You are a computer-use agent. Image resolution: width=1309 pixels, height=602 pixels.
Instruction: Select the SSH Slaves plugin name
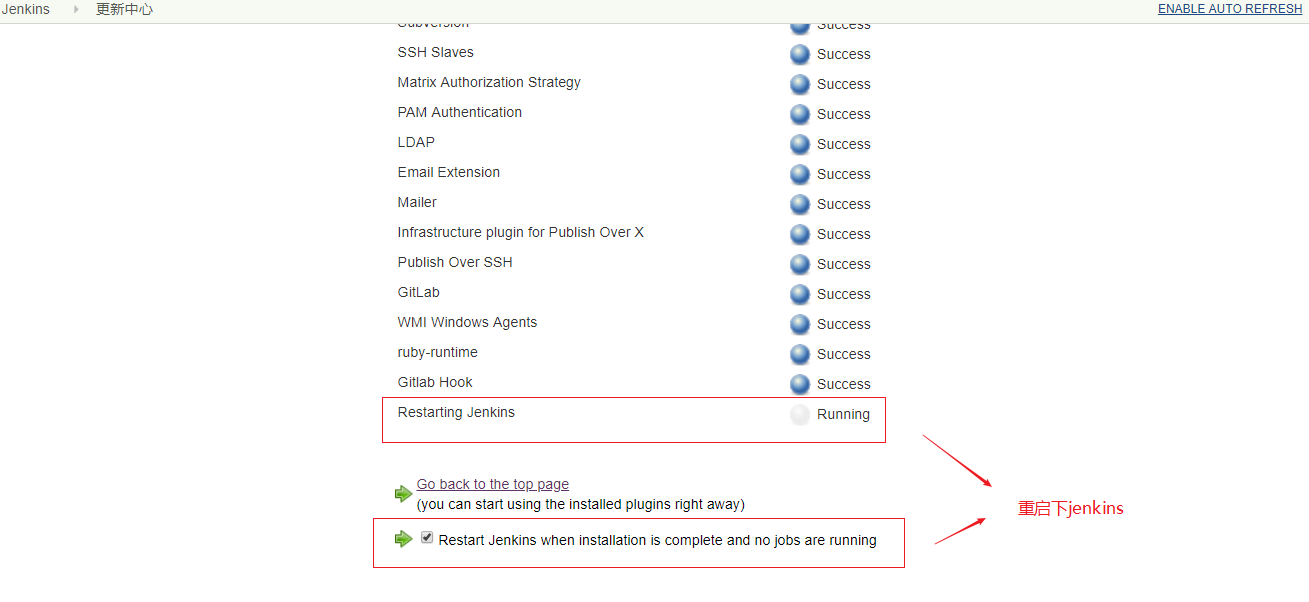pos(436,52)
